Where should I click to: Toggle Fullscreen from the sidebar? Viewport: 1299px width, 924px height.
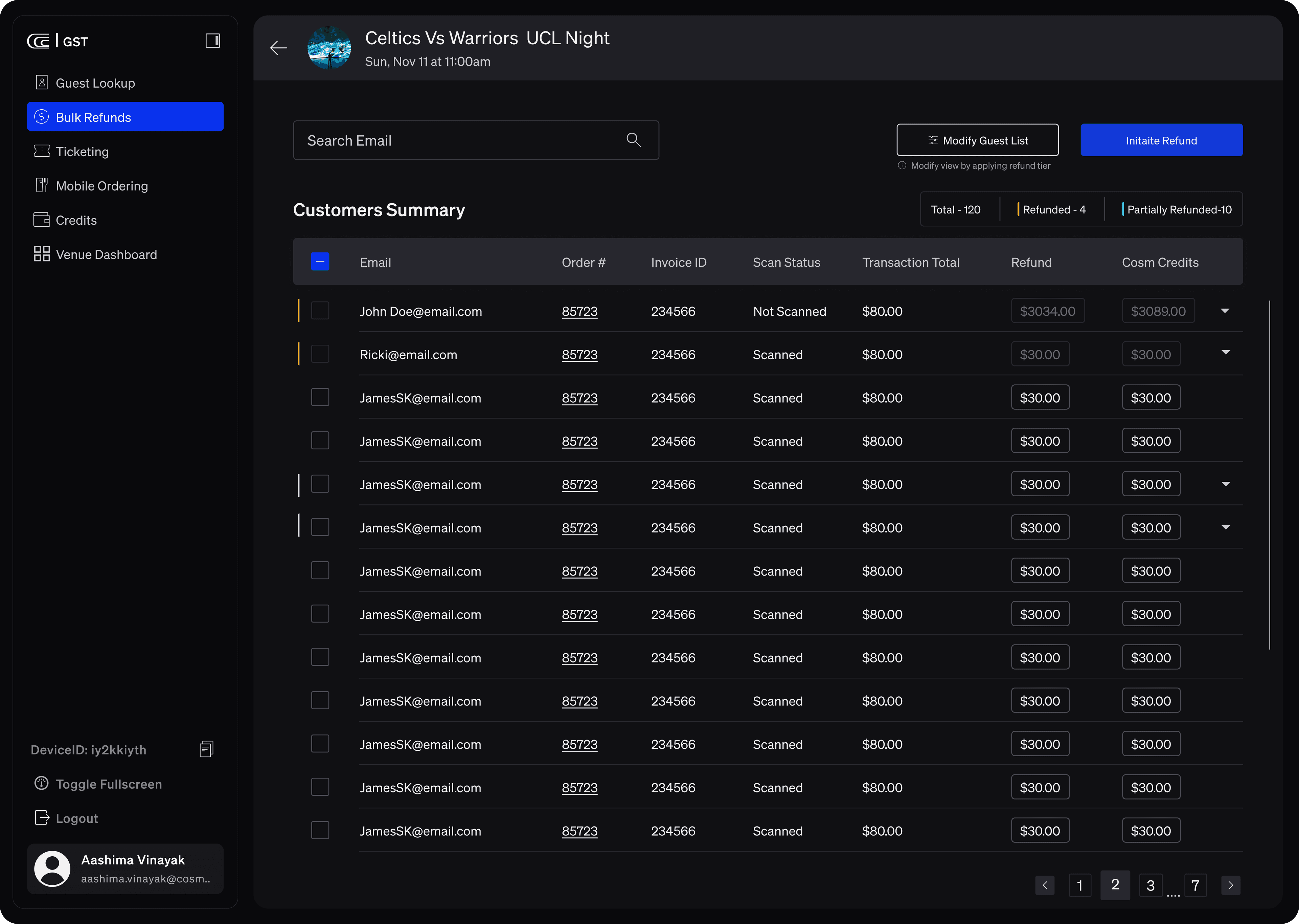click(109, 784)
